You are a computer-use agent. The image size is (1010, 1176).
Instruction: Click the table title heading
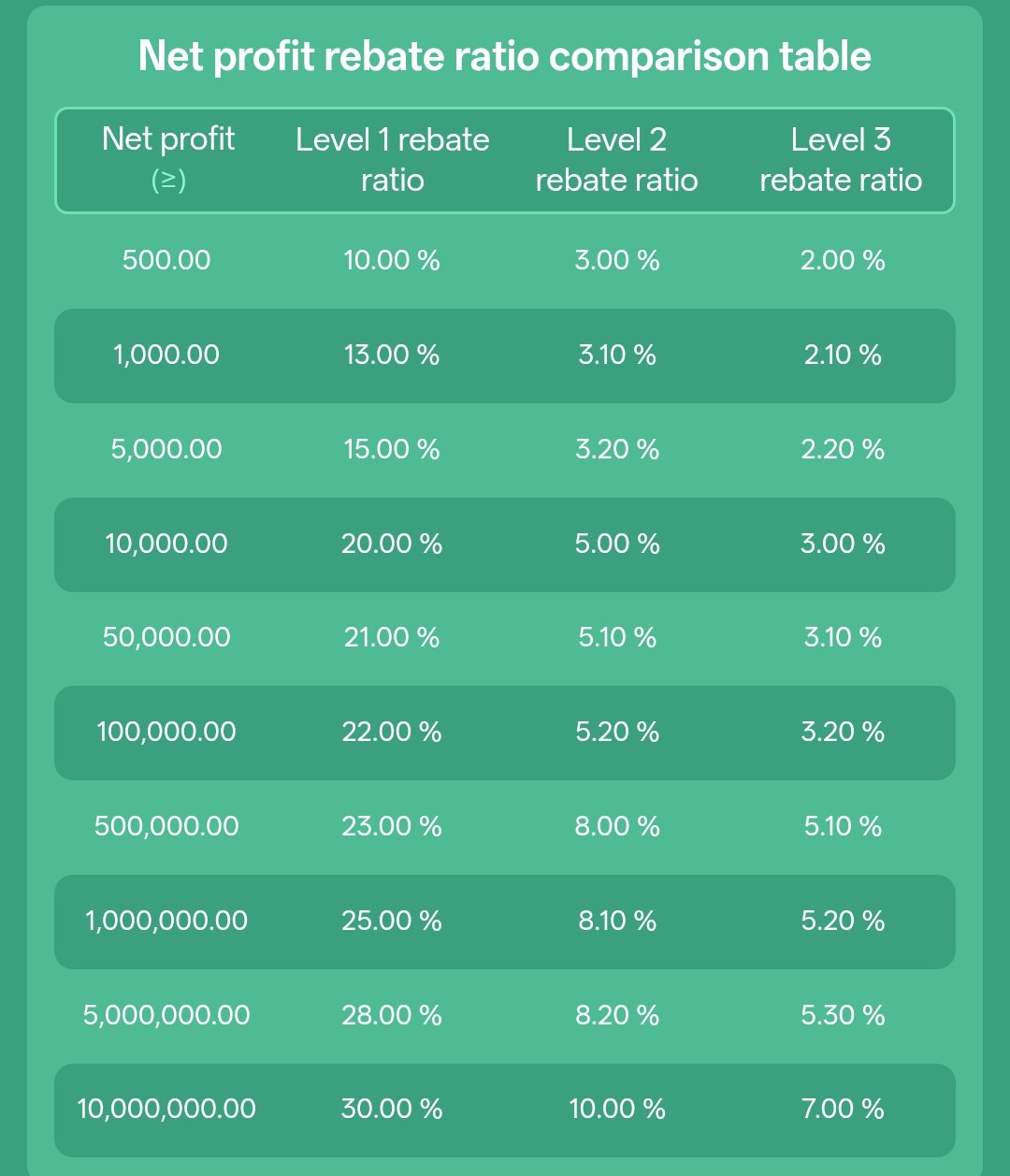pos(505,56)
